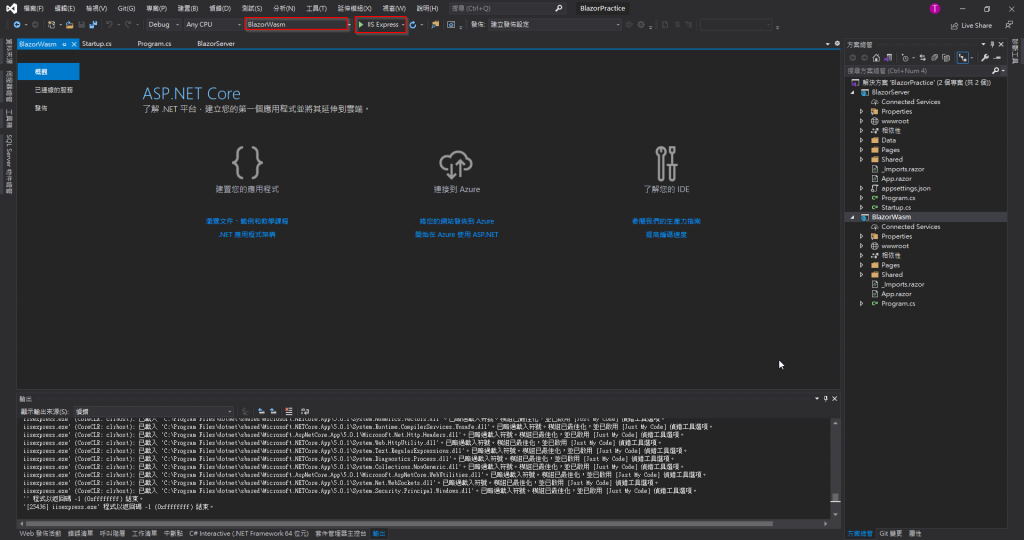Open the Git(G) menu
This screenshot has height=540, width=1024.
click(x=126, y=8)
